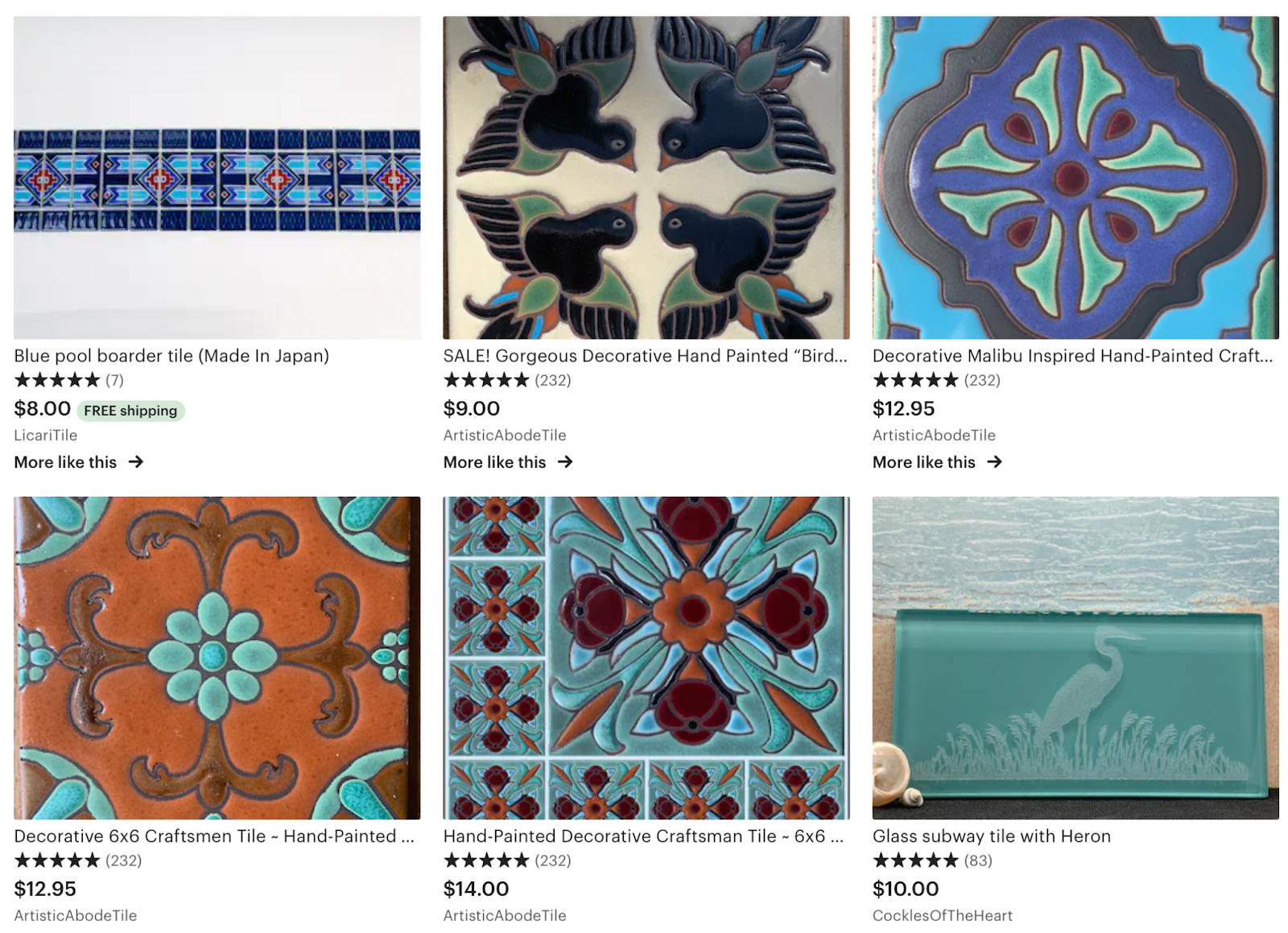View the blue Malibu Inspired tile image
The width and height of the screenshot is (1288, 933).
click(1075, 178)
